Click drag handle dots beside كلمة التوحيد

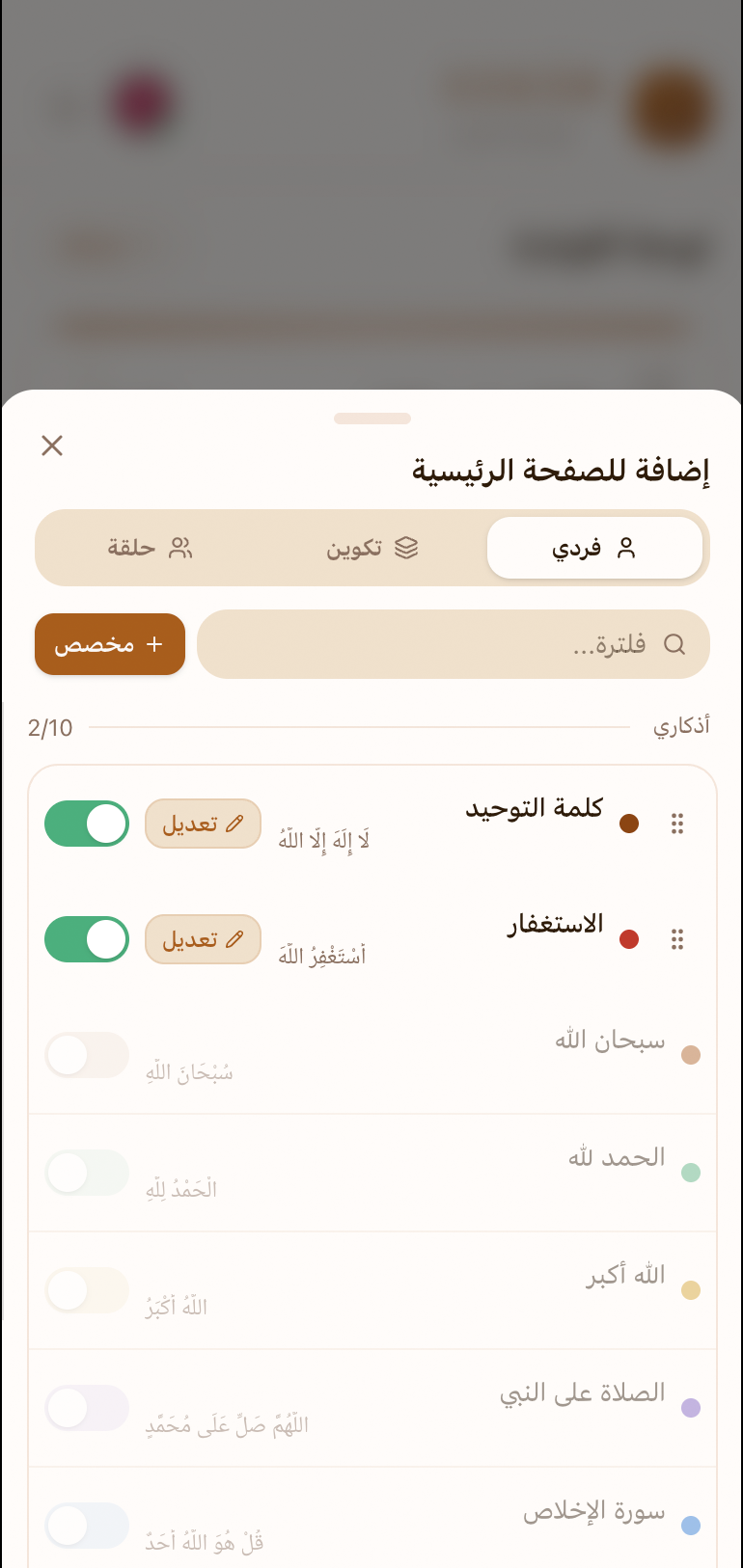[x=677, y=824]
